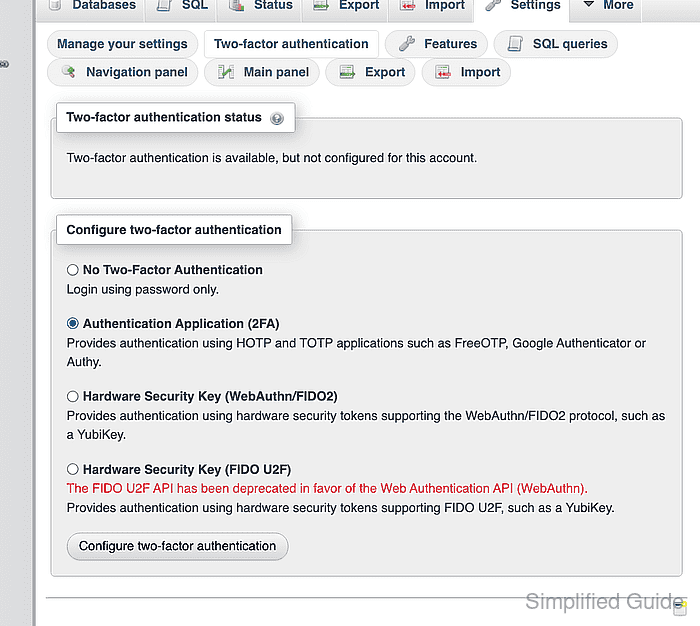700x626 pixels.
Task: Choose Hardware Security Key (FIDO U2F)
Action: click(73, 469)
